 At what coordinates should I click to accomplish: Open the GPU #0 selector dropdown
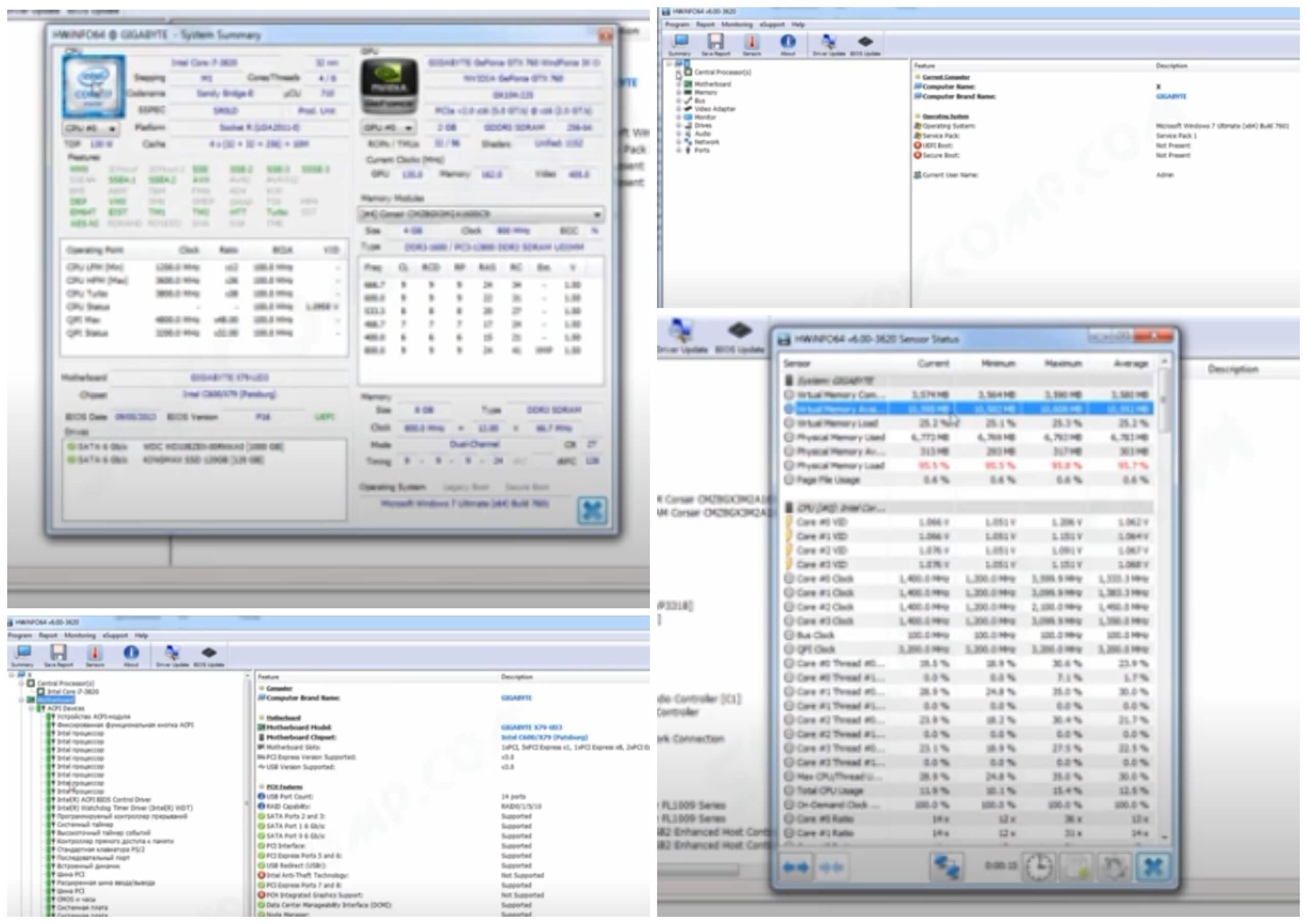[x=388, y=128]
